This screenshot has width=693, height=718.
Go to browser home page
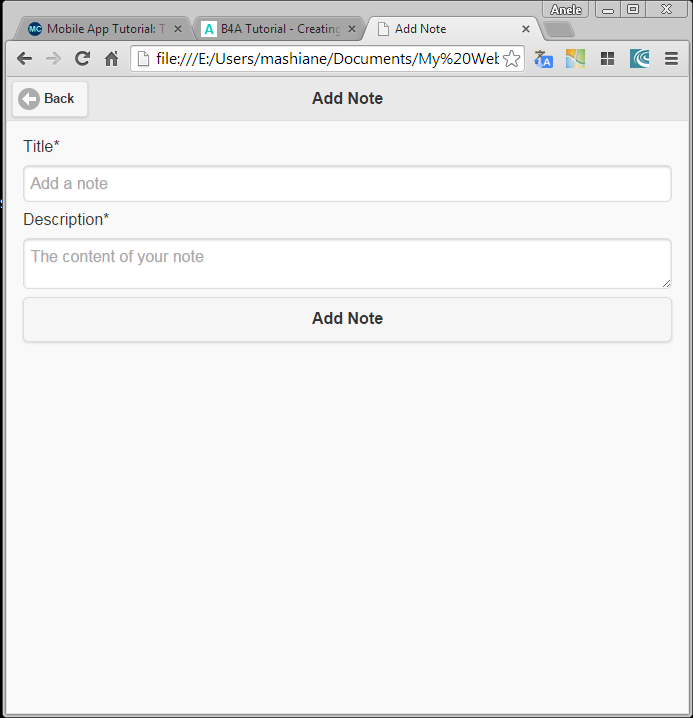(111, 59)
